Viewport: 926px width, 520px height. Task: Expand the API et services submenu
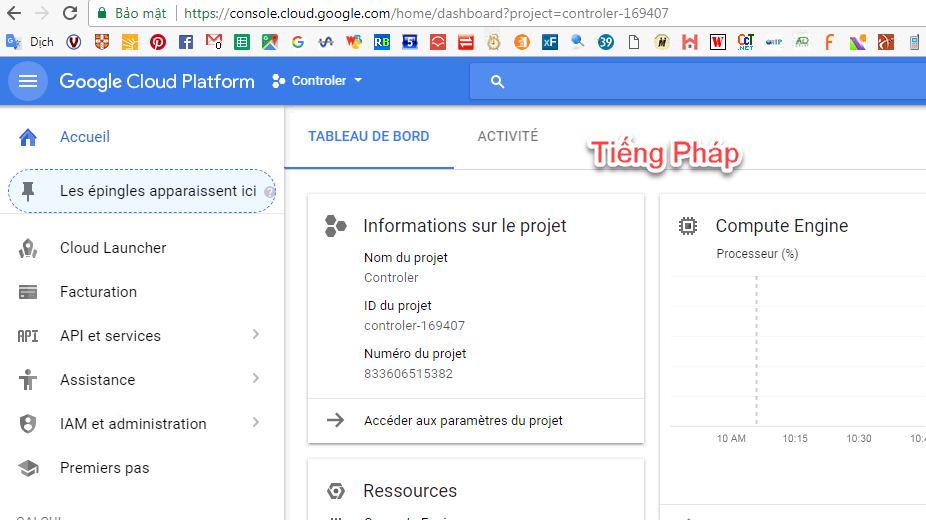(x=256, y=335)
